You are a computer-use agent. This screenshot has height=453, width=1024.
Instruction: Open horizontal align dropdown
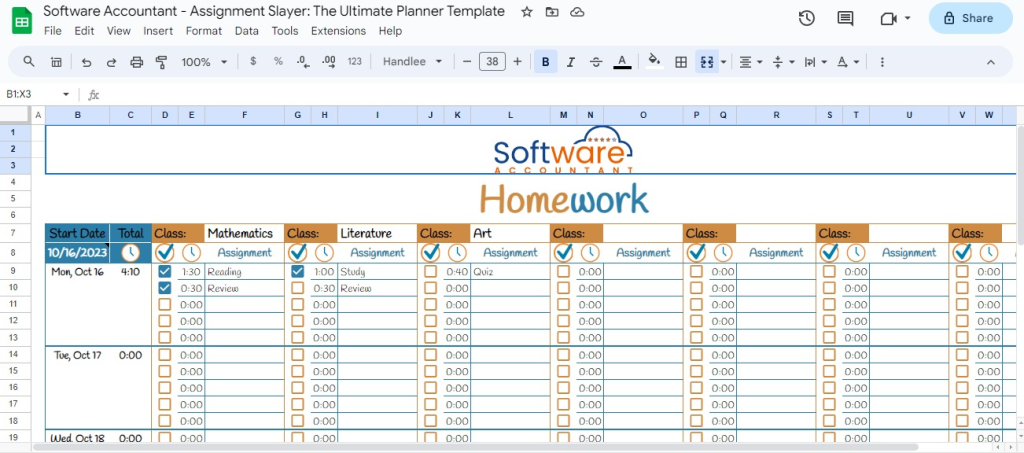click(x=751, y=62)
